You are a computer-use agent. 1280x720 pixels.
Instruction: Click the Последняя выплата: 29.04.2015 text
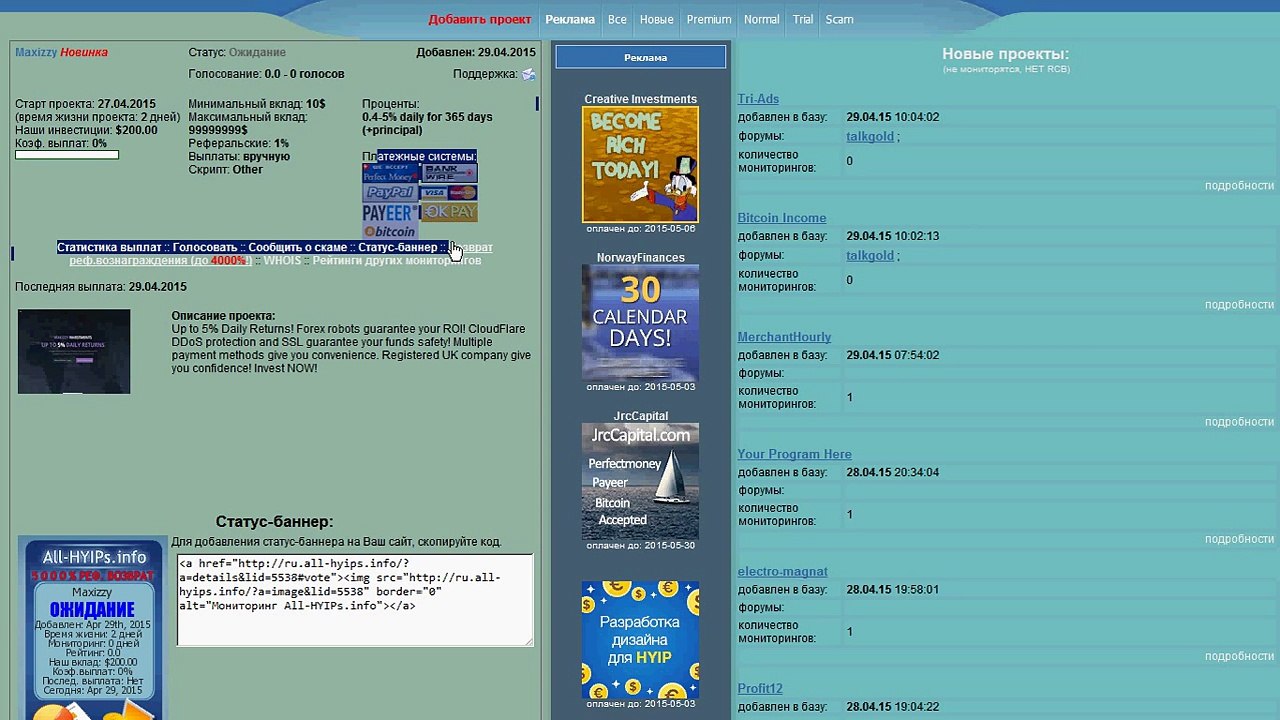click(x=101, y=287)
